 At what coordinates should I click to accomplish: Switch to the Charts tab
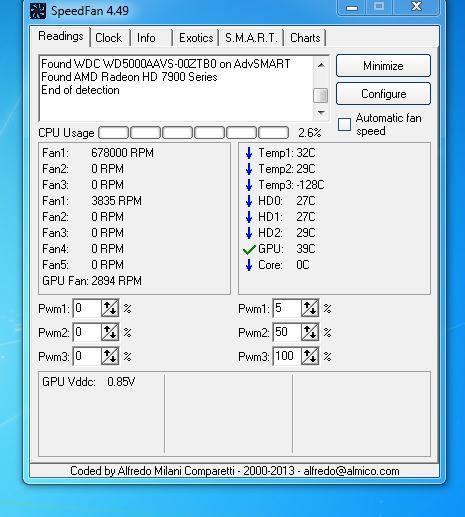tap(305, 38)
